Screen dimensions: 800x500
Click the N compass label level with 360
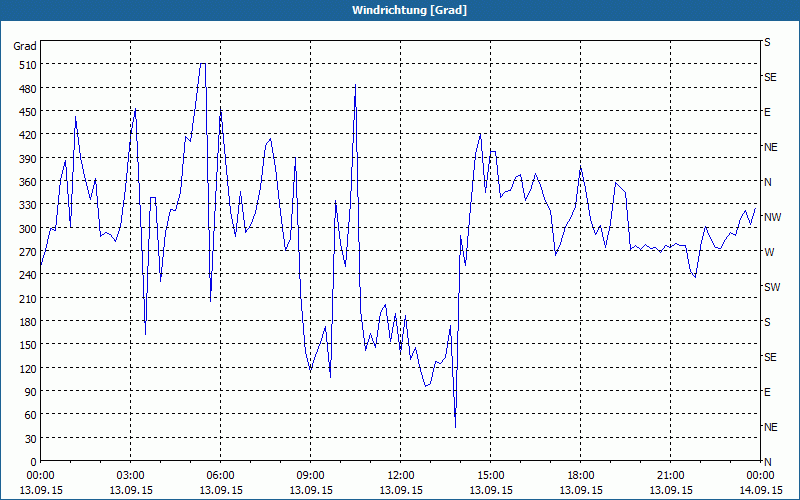coord(767,182)
